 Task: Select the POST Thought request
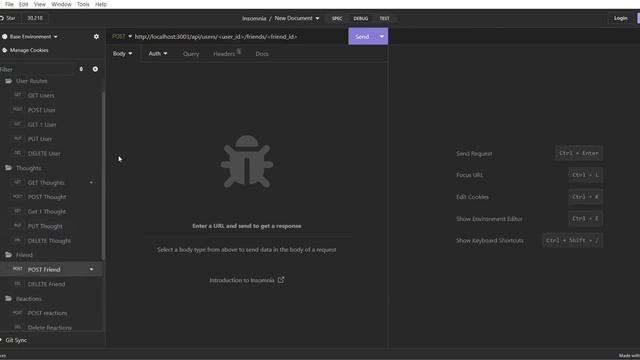(x=47, y=197)
